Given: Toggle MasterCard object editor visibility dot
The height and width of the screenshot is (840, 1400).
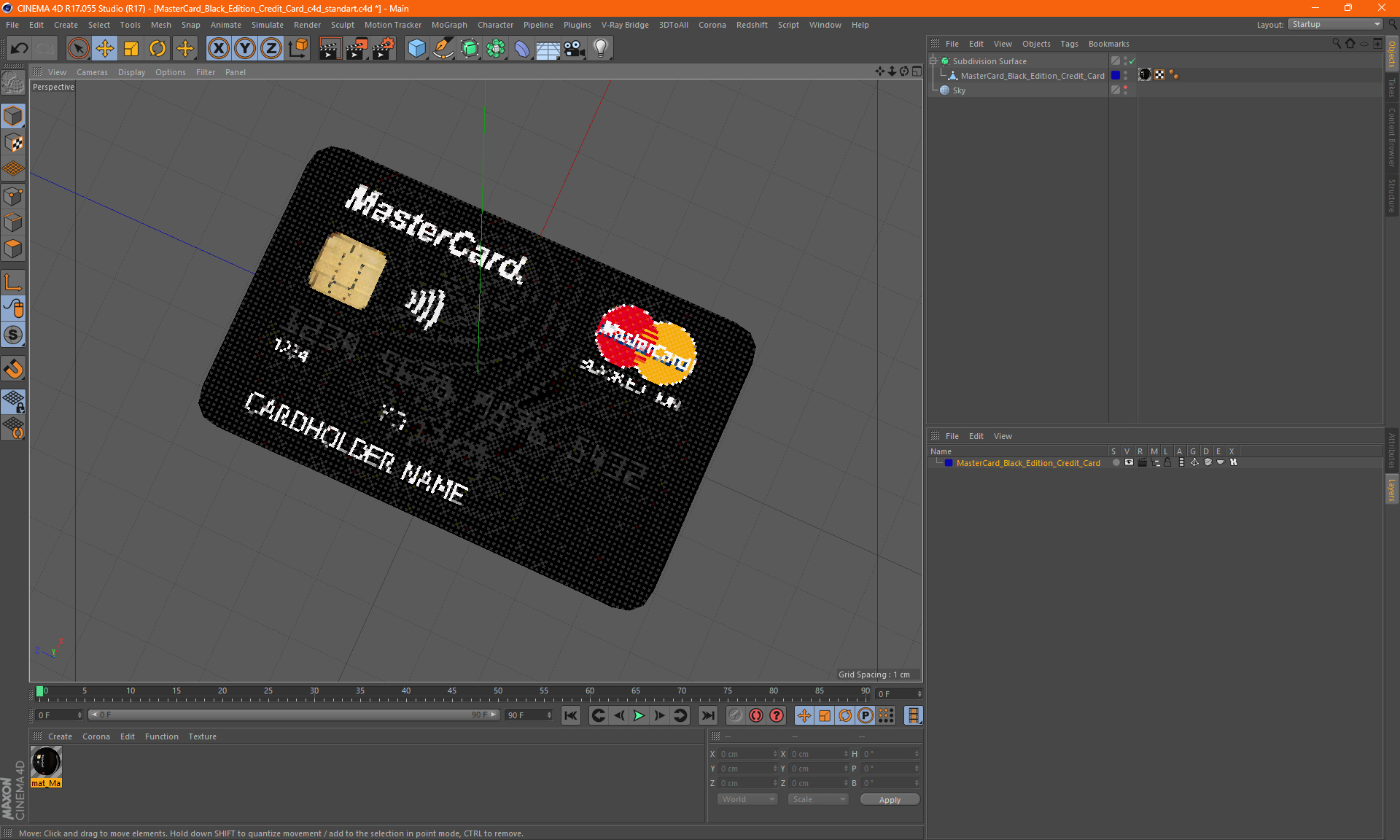Looking at the screenshot, I should click(x=1125, y=73).
